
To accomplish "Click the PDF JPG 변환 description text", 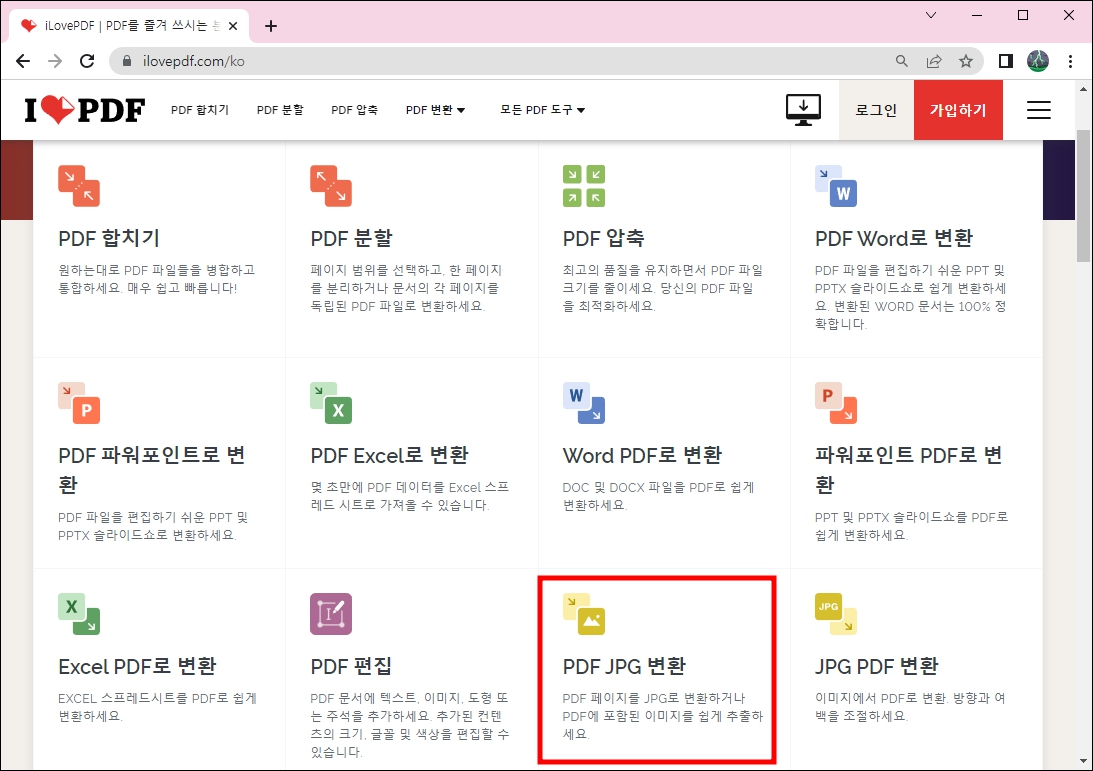I will [663, 716].
